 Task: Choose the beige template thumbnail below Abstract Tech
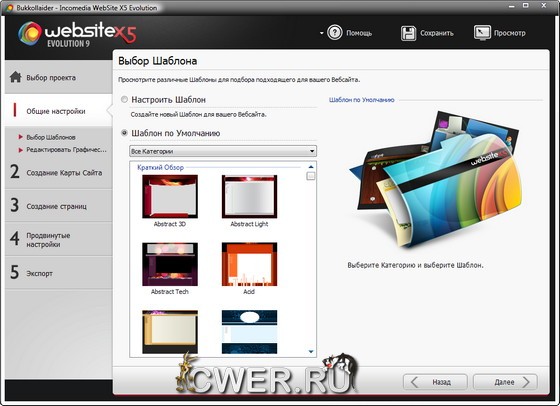click(x=170, y=332)
